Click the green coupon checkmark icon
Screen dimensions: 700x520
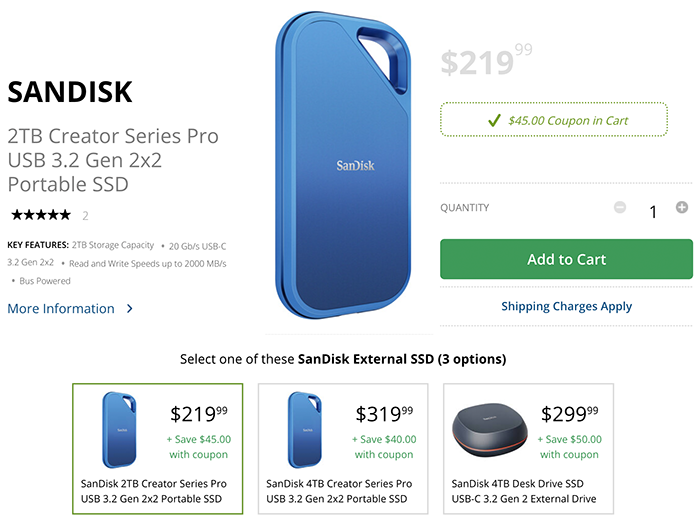point(494,120)
